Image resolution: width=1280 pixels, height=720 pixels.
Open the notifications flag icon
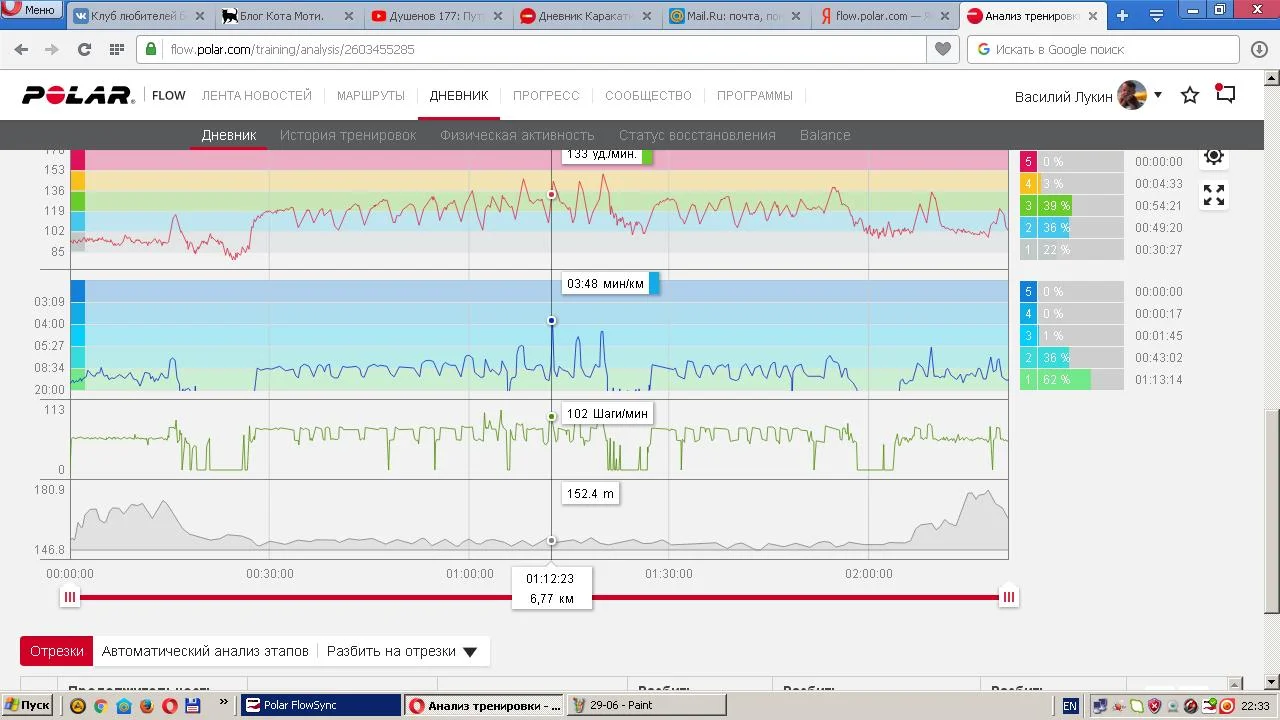pos(1225,94)
